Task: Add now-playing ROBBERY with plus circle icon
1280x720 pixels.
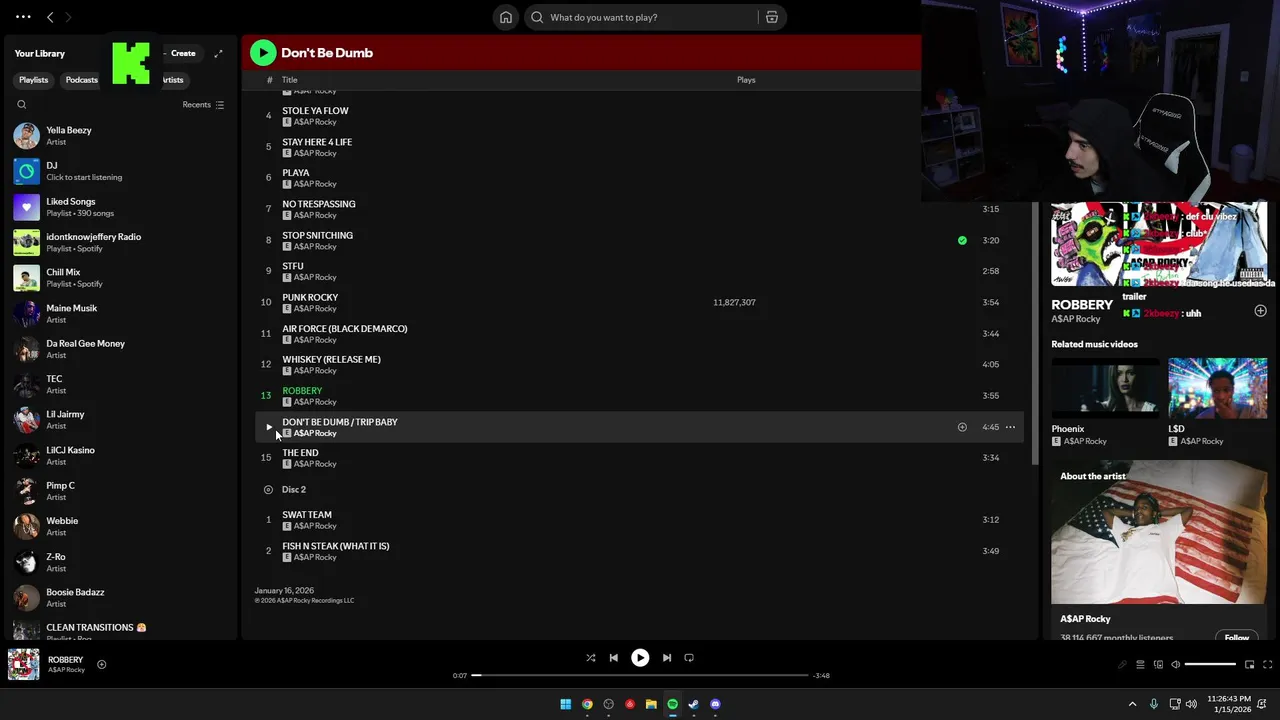Action: click(101, 664)
